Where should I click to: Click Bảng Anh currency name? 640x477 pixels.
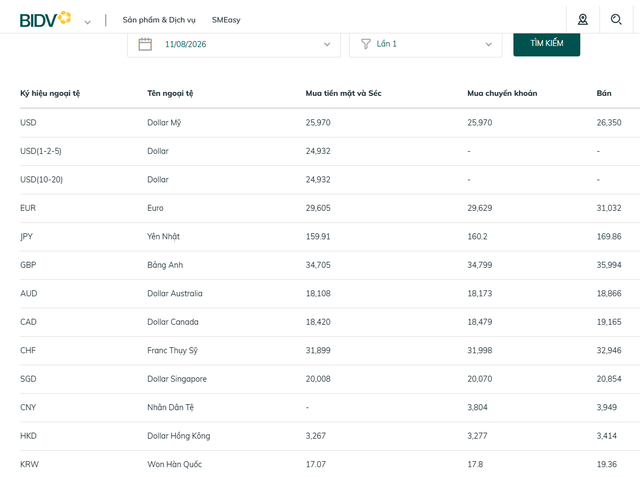[x=165, y=265]
